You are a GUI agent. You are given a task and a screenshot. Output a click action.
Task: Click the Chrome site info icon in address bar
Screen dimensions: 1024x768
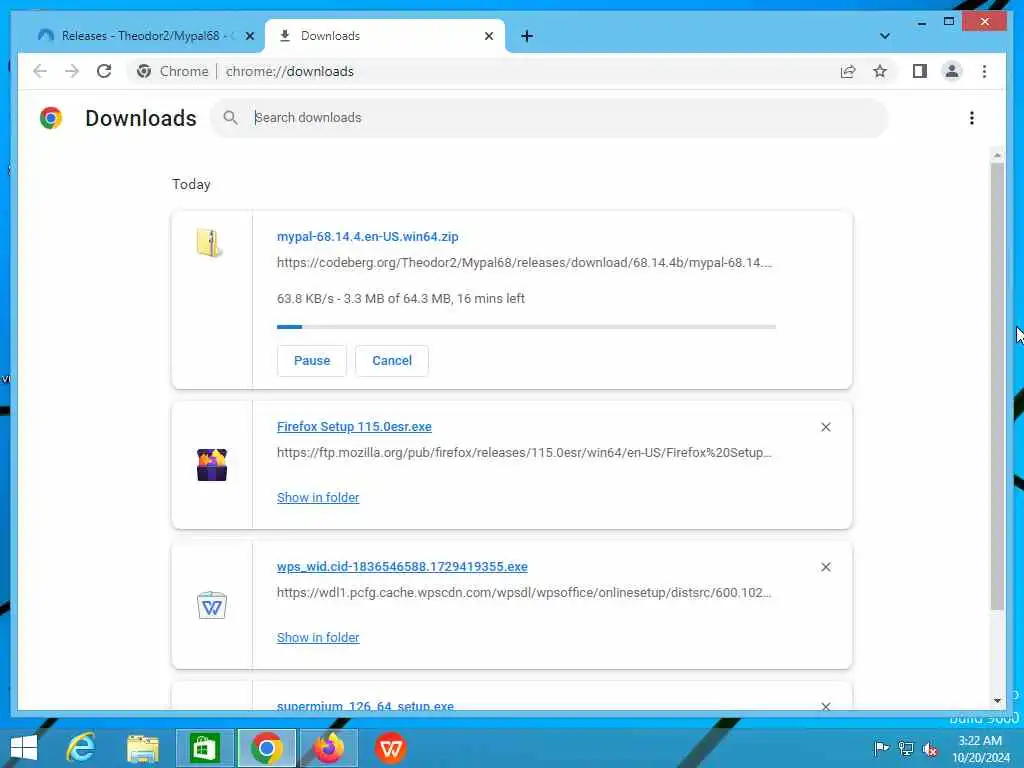point(144,71)
